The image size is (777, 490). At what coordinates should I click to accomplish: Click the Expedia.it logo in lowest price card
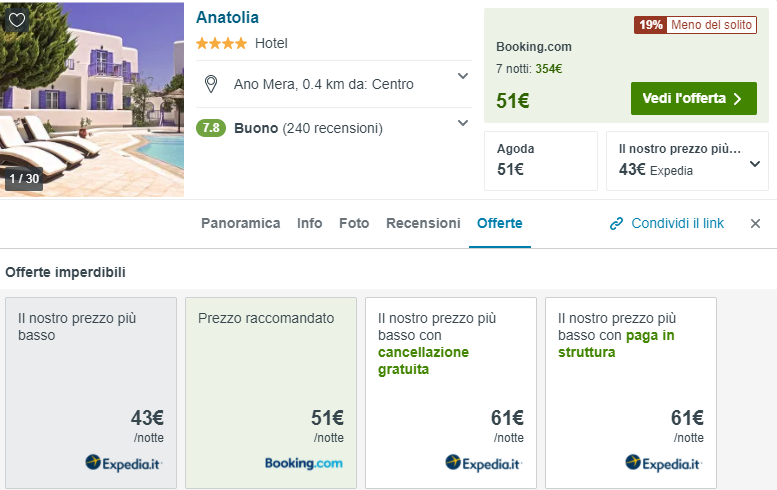coord(123,463)
